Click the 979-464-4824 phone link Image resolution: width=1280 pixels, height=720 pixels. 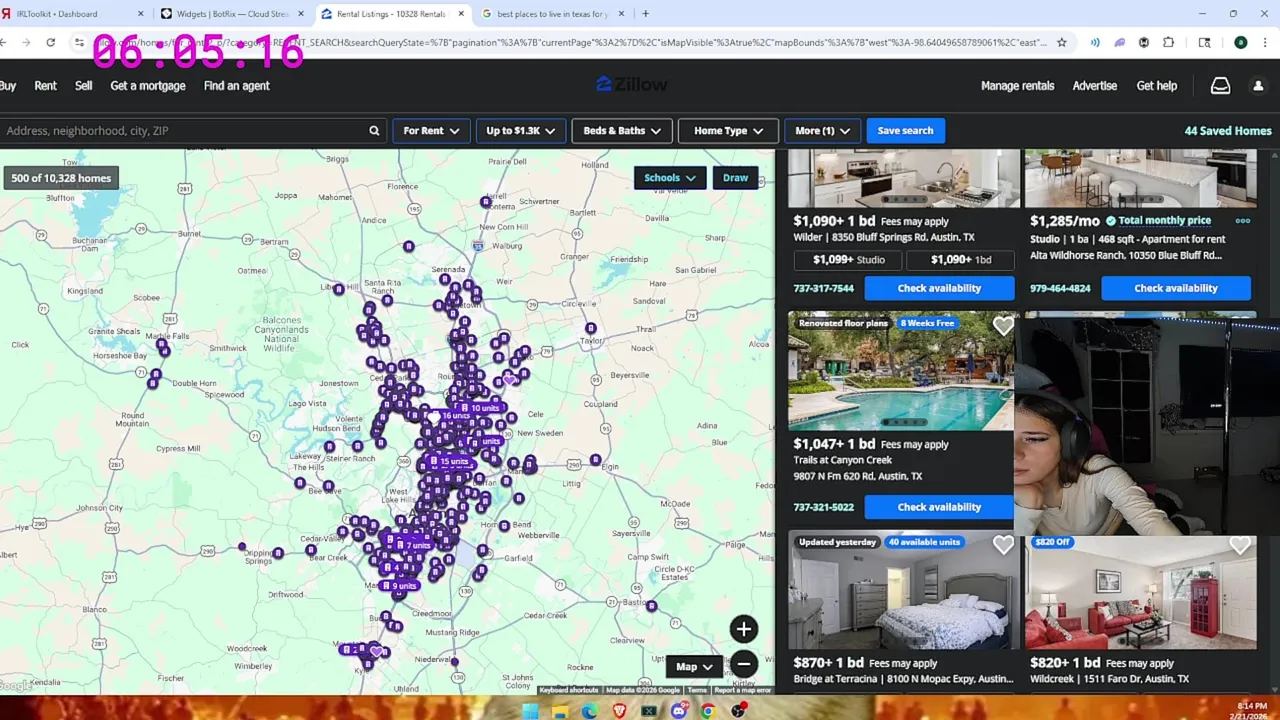pyautogui.click(x=1060, y=288)
